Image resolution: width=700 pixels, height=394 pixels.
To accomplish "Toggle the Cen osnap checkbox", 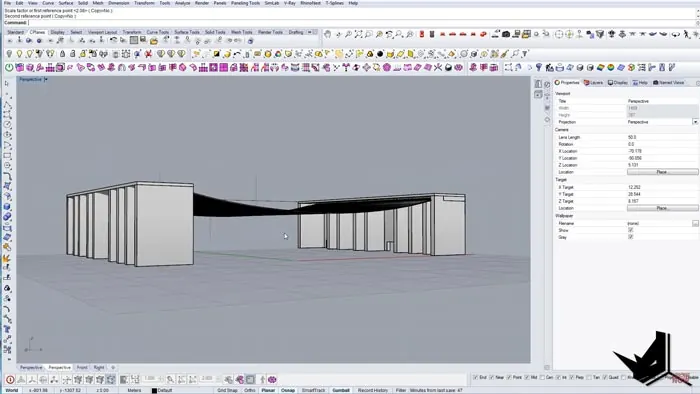I will point(542,377).
